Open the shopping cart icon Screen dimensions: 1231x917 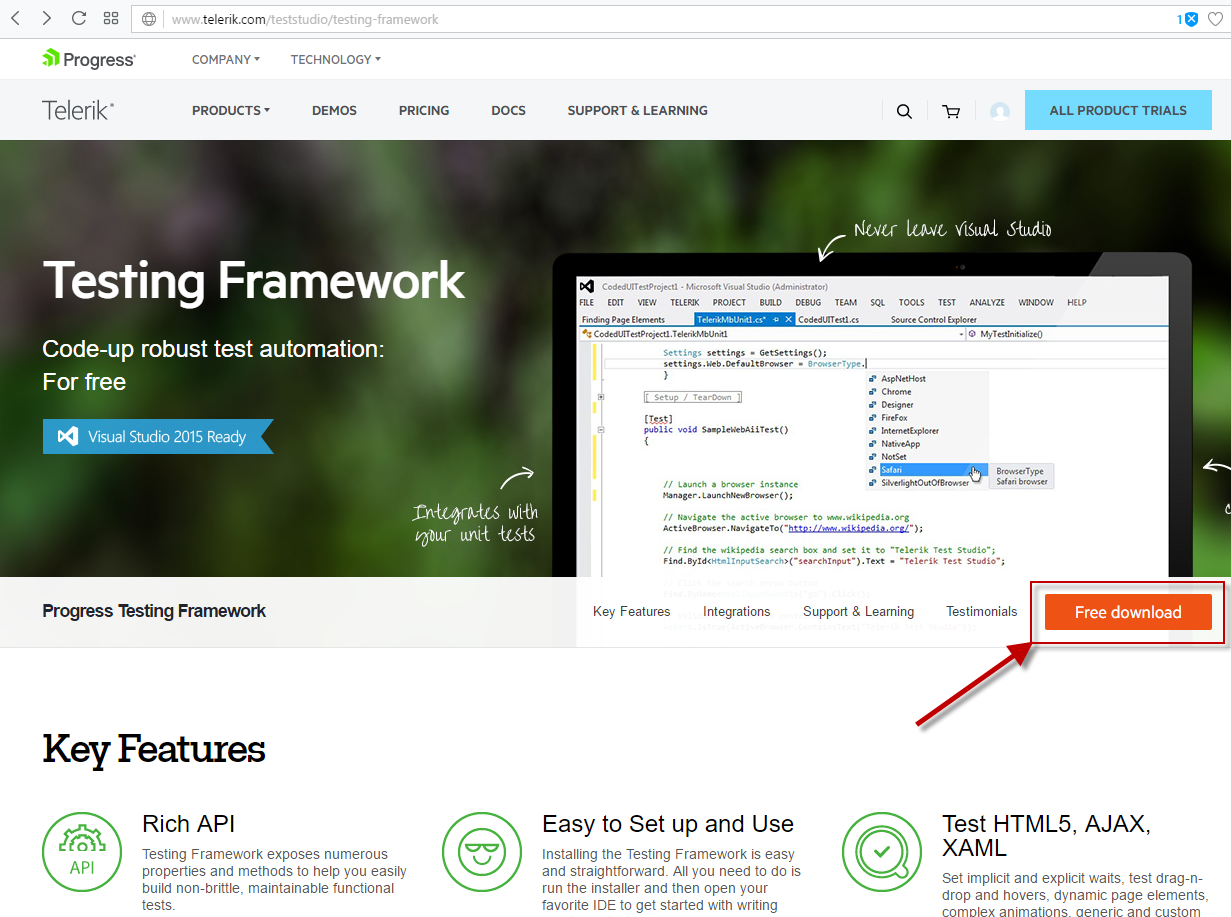tap(951, 111)
